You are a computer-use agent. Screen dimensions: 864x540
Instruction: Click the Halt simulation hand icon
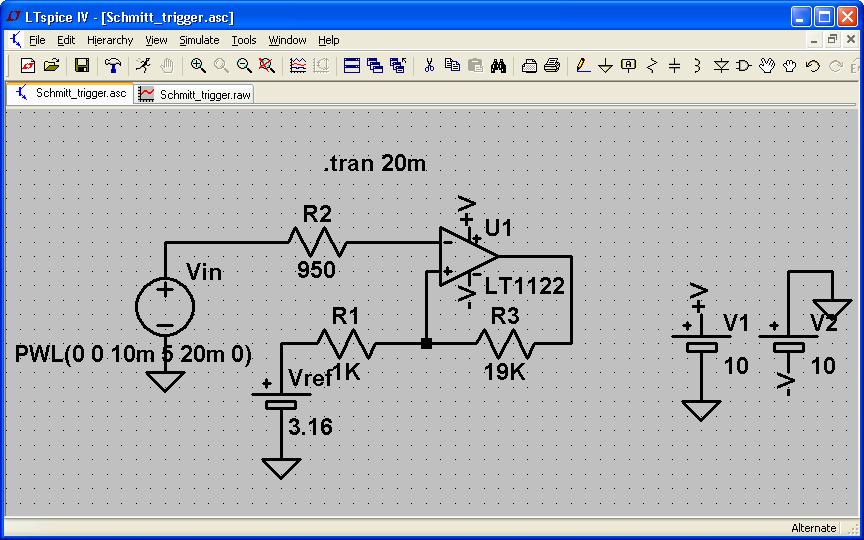coord(167,66)
